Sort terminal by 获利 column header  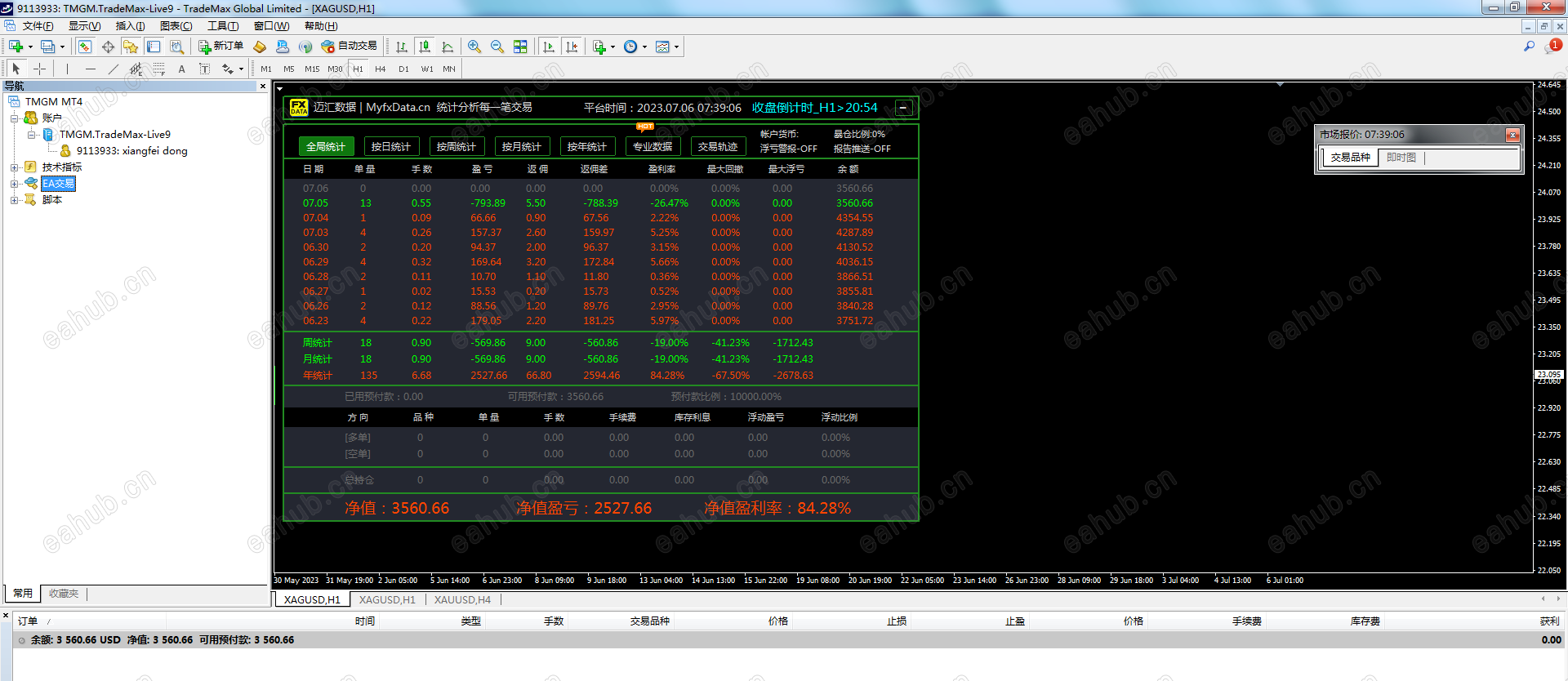coord(1549,621)
